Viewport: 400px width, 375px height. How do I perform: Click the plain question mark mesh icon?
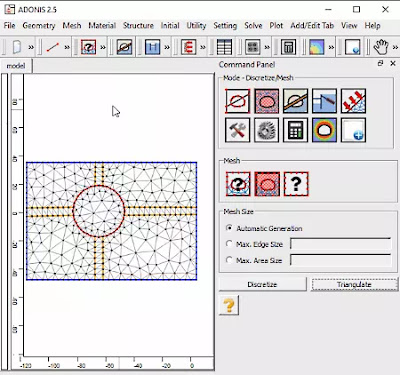[x=296, y=184]
